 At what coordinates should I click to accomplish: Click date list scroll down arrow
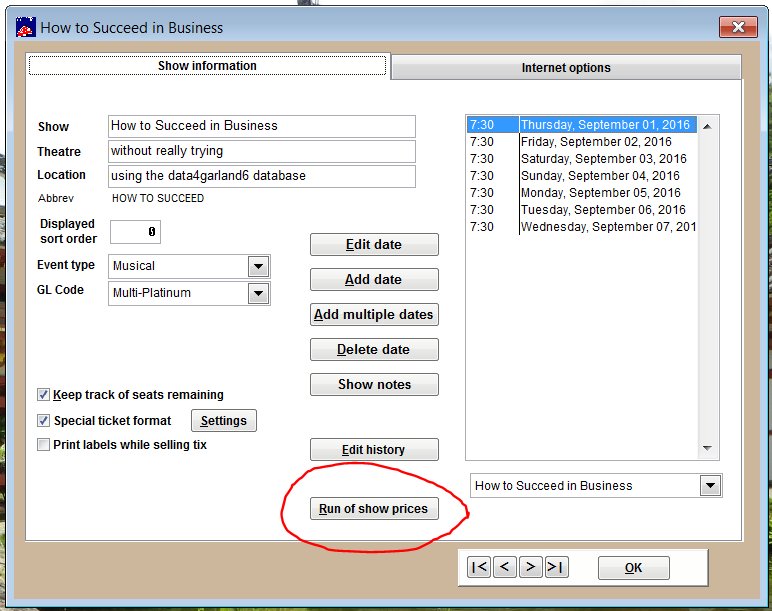pyautogui.click(x=708, y=448)
